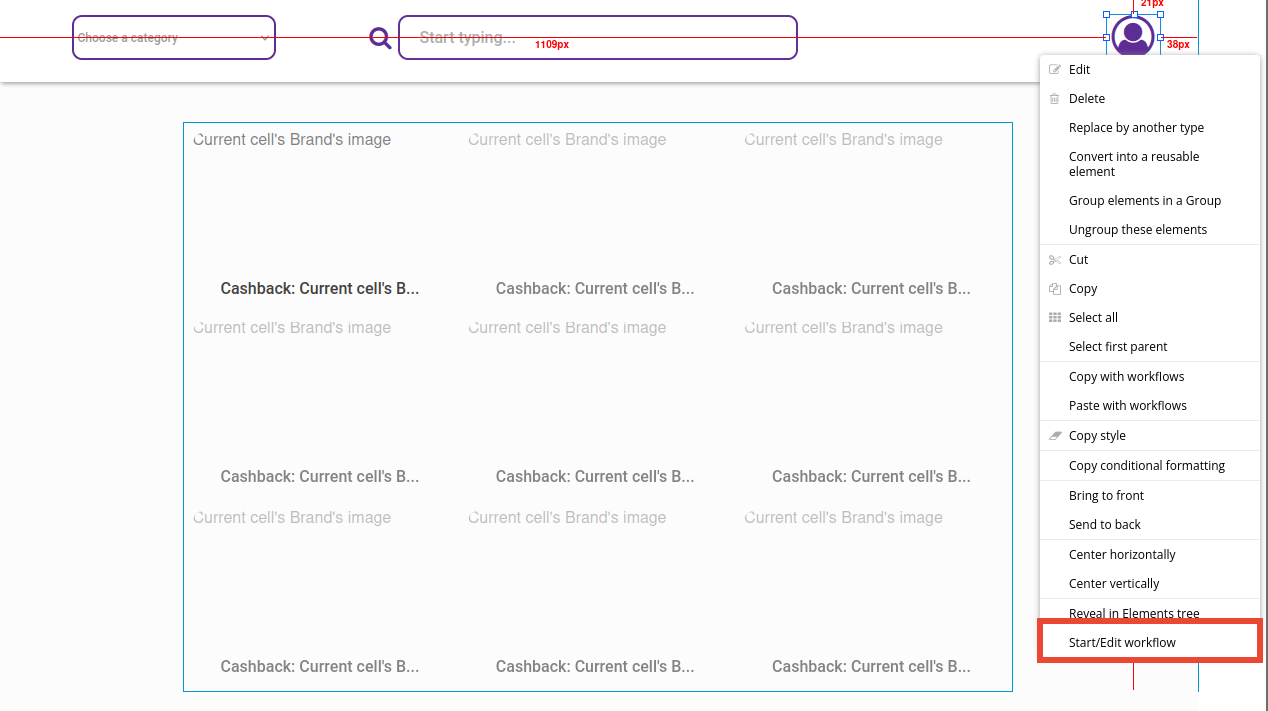Select Bring to front from the menu

[x=1106, y=495]
